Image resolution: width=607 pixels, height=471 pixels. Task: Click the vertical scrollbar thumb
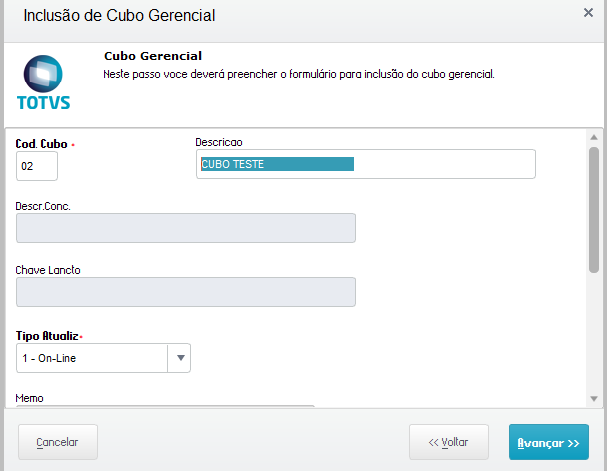click(594, 210)
